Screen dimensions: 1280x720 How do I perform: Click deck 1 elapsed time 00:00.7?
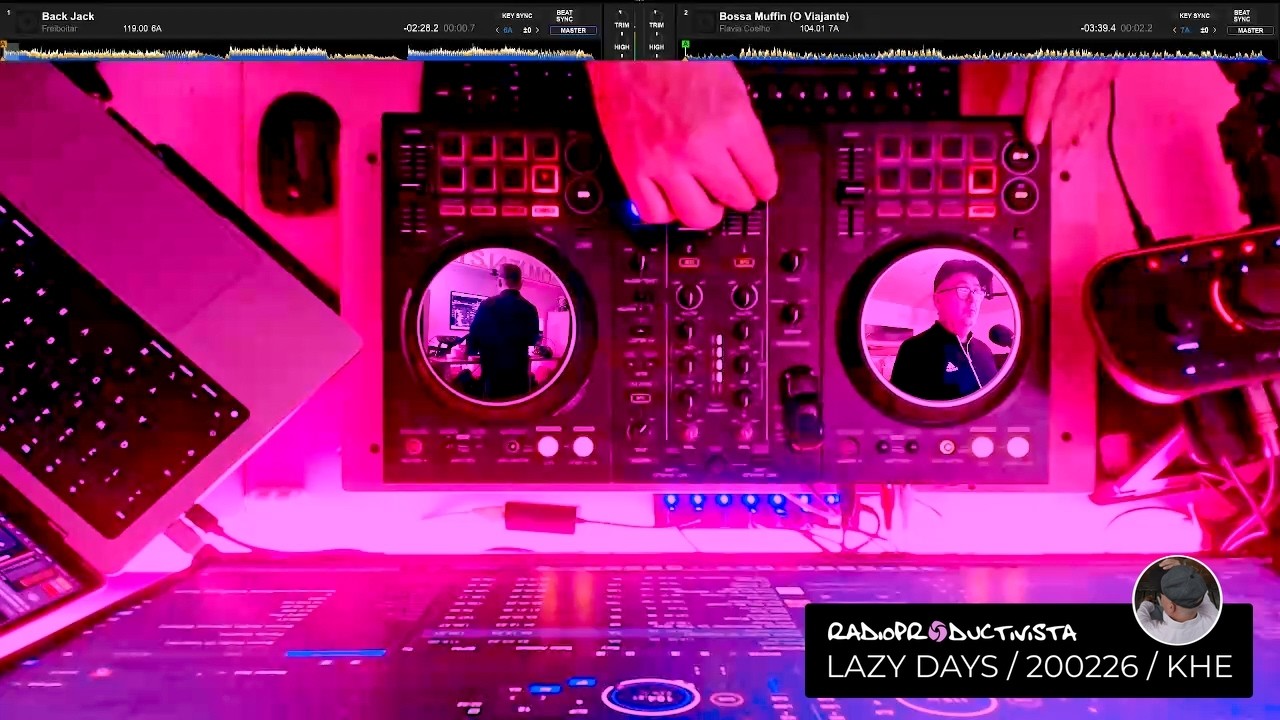pos(459,28)
